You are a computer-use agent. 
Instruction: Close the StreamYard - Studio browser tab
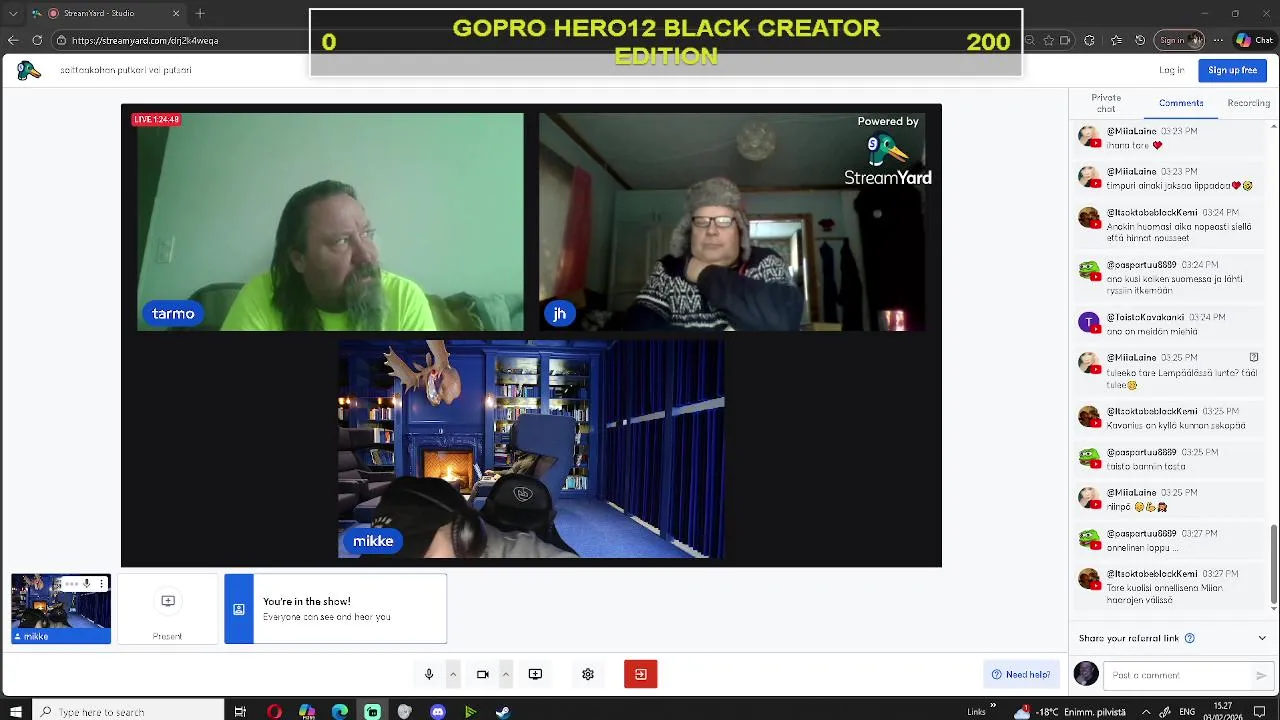pyautogui.click(x=176, y=13)
